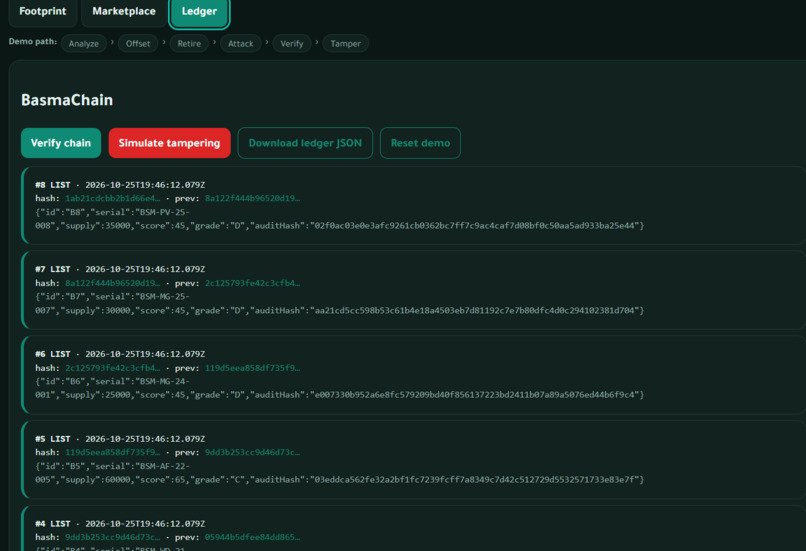806x551 pixels.
Task: Select the Ledger tab
Action: (199, 11)
